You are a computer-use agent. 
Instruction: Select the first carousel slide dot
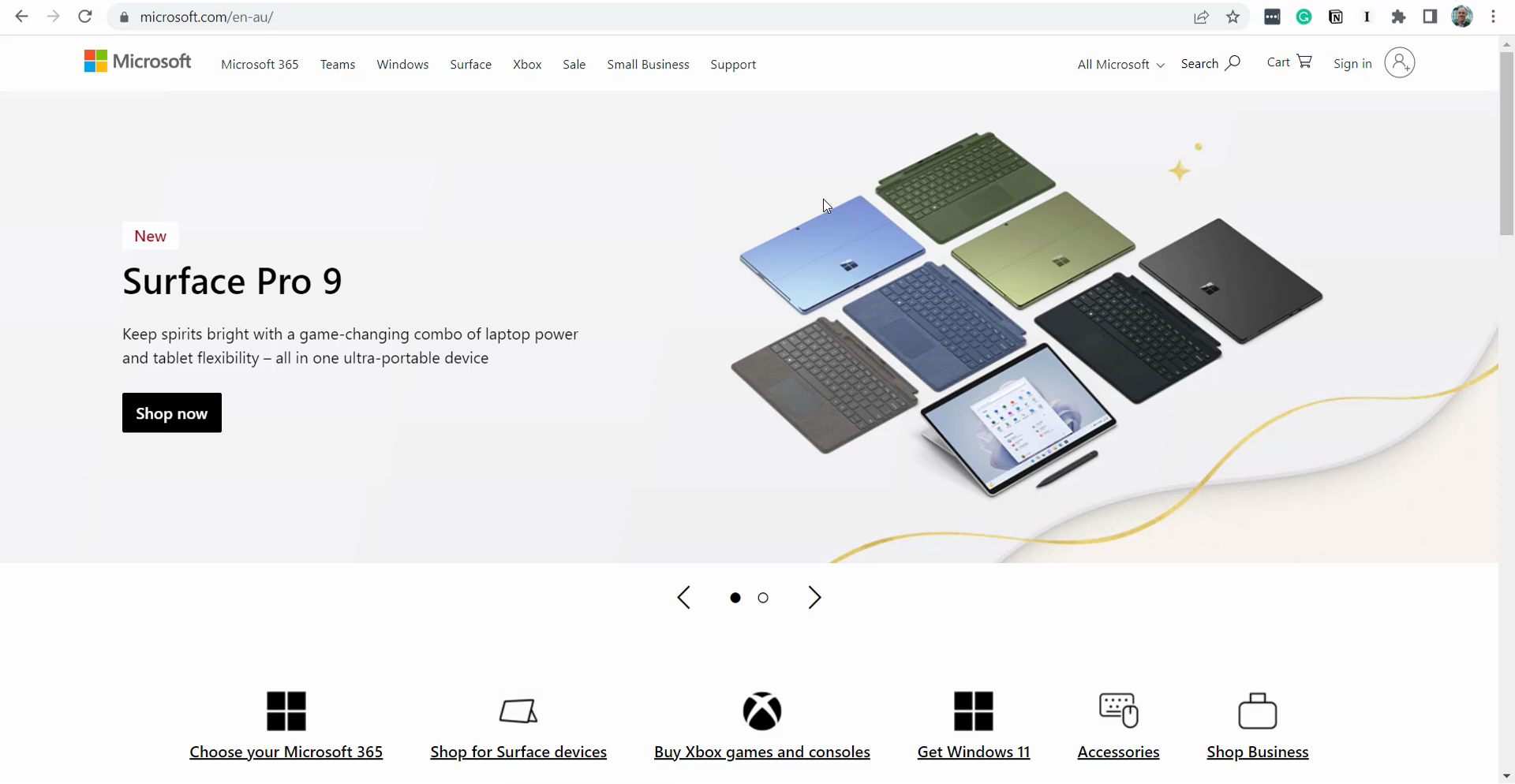point(735,599)
